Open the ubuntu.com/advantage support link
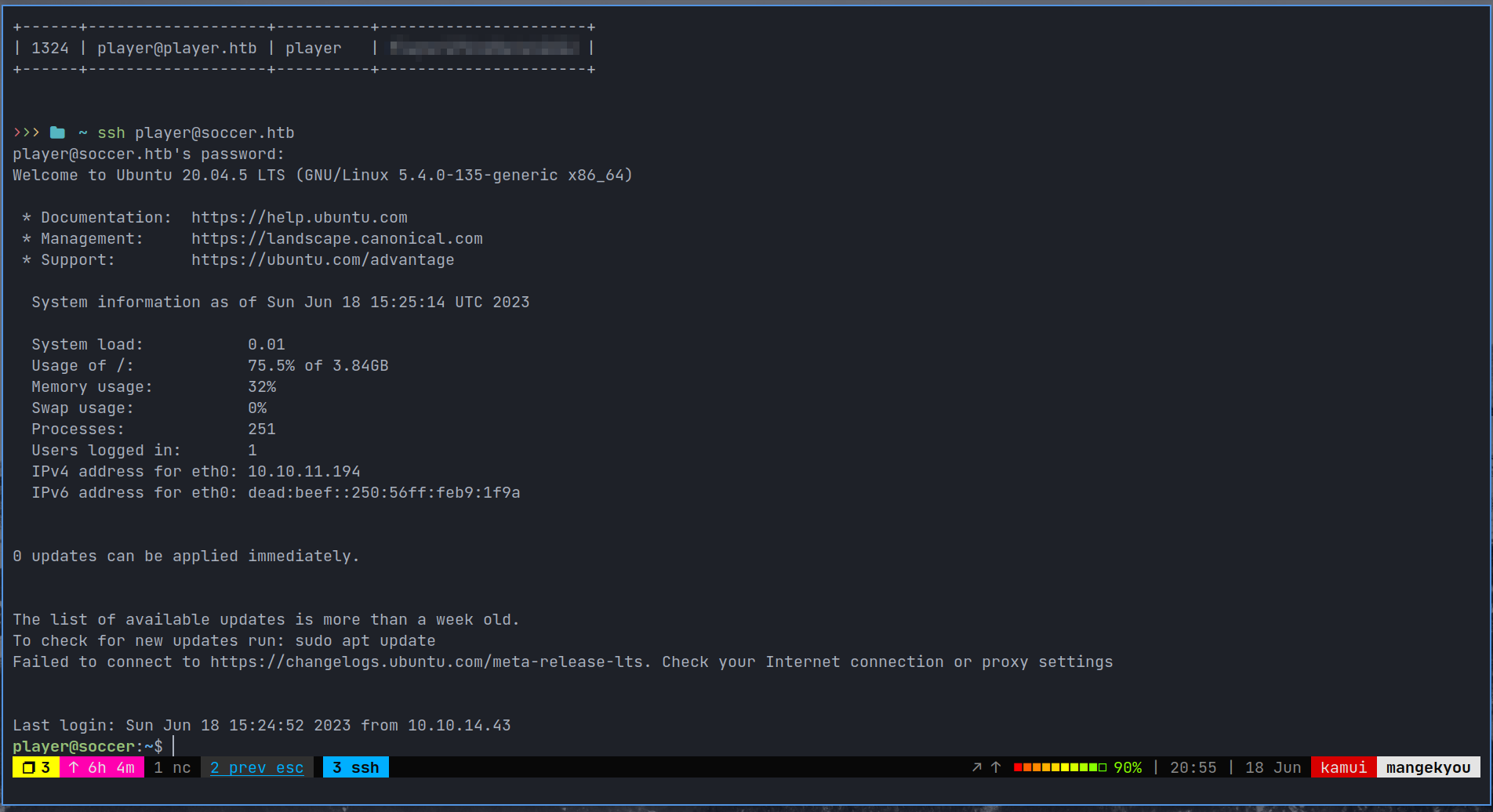The width and height of the screenshot is (1493, 812). click(x=322, y=259)
